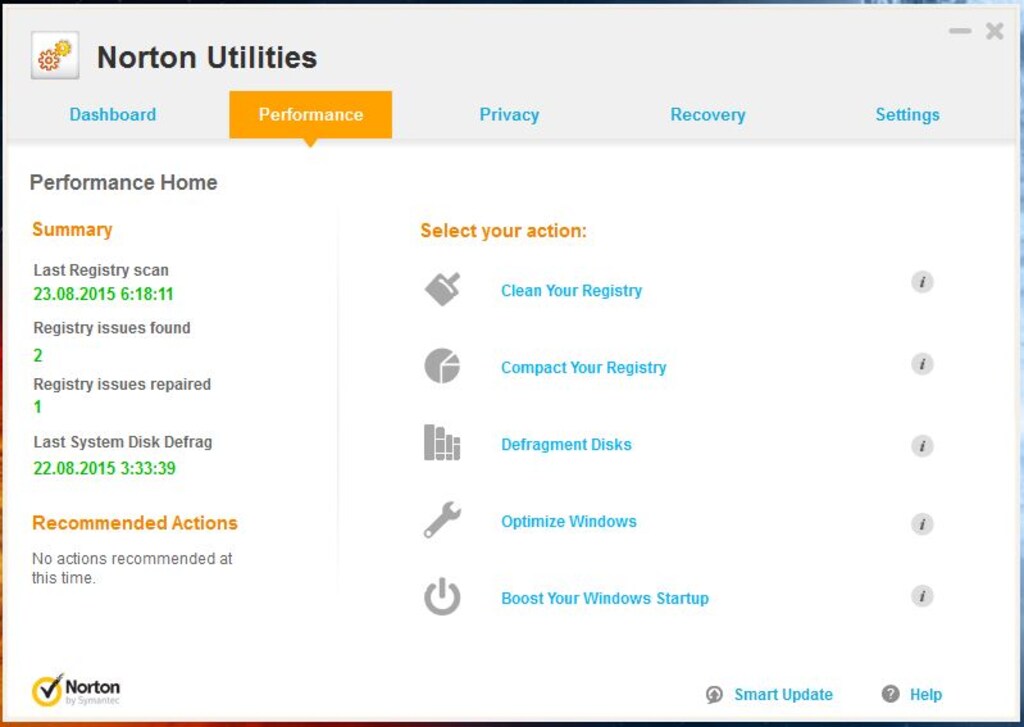Click the Boost Windows Startup power icon
Screen dimensions: 1024x727
[x=442, y=597]
